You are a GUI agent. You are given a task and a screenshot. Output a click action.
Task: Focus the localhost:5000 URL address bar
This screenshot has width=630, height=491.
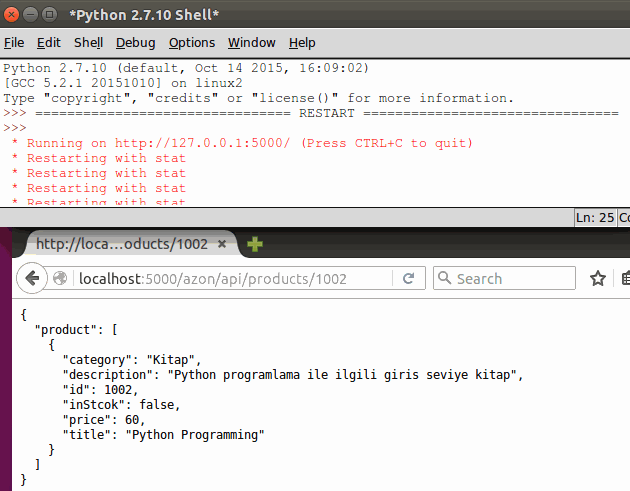pyautogui.click(x=235, y=278)
